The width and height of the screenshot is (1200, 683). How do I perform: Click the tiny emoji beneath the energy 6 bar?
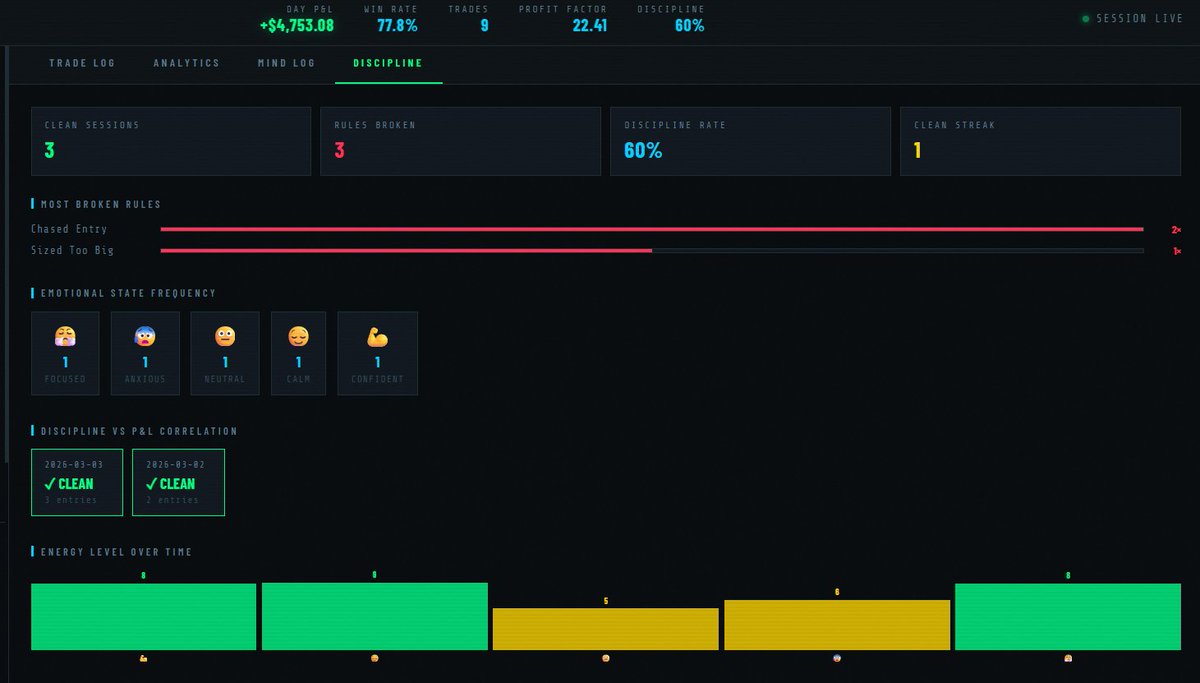click(837, 659)
